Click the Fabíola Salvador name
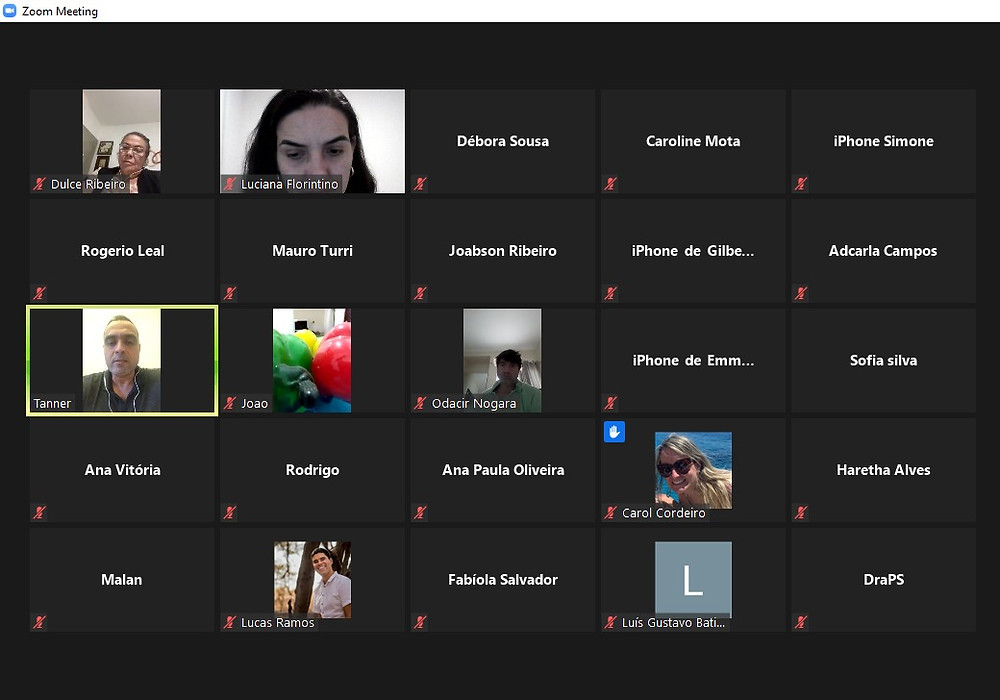 (x=503, y=580)
